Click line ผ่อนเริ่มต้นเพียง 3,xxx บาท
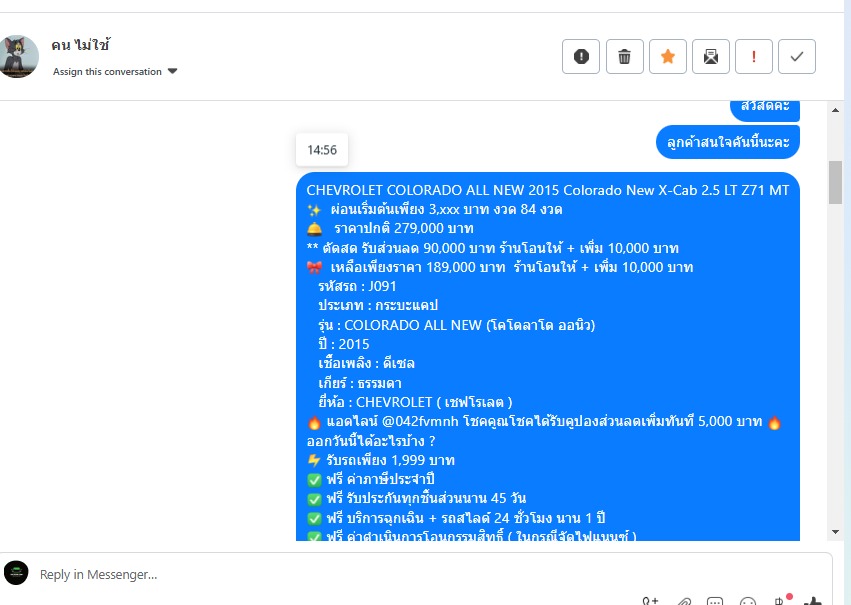 point(435,209)
